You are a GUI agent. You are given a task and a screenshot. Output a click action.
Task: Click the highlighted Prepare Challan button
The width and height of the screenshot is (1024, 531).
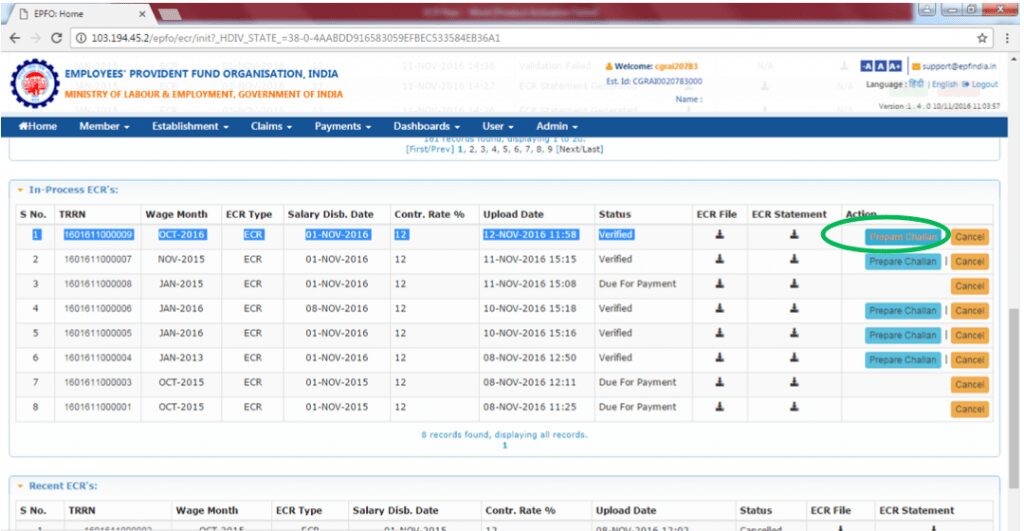903,237
